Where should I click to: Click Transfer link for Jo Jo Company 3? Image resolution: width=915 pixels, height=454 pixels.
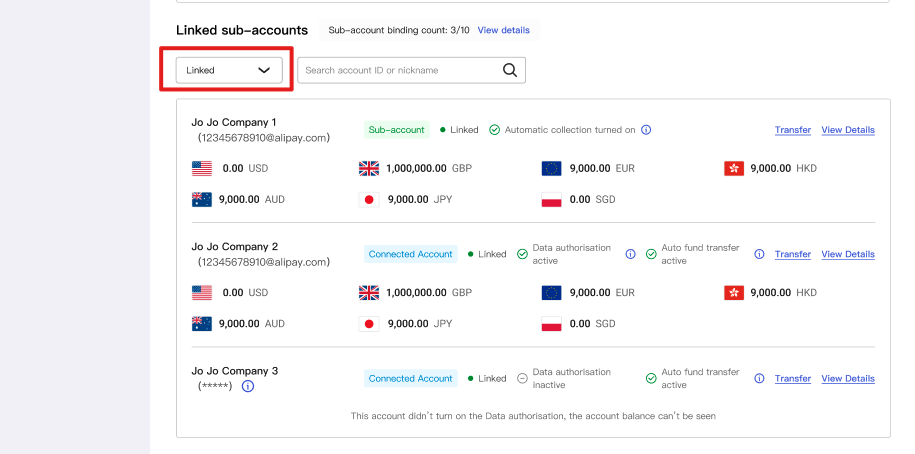tap(792, 378)
